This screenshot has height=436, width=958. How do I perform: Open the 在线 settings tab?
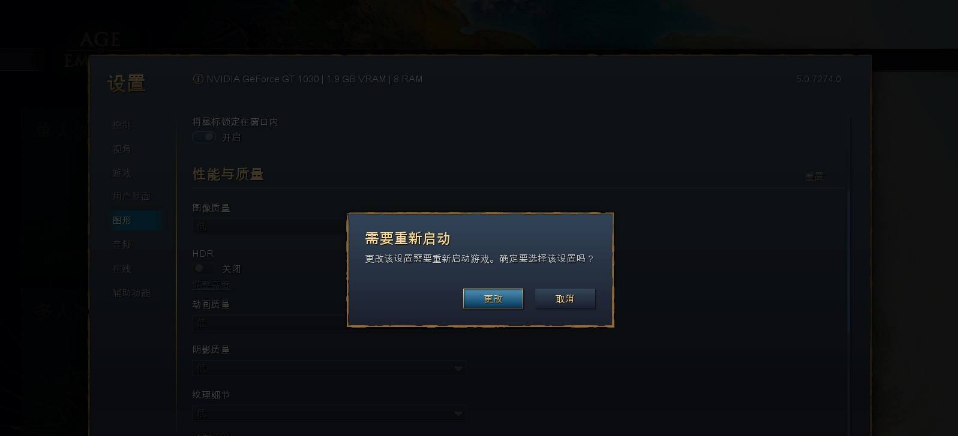(122, 269)
